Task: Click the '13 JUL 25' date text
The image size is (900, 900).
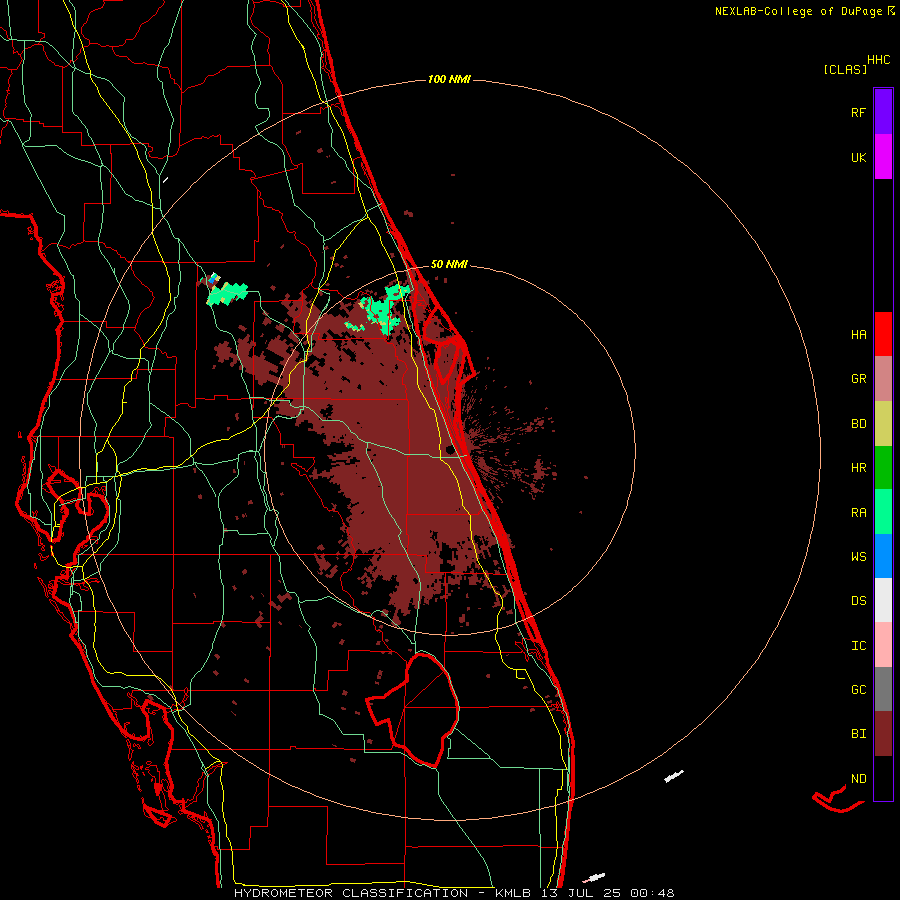Action: [581, 893]
